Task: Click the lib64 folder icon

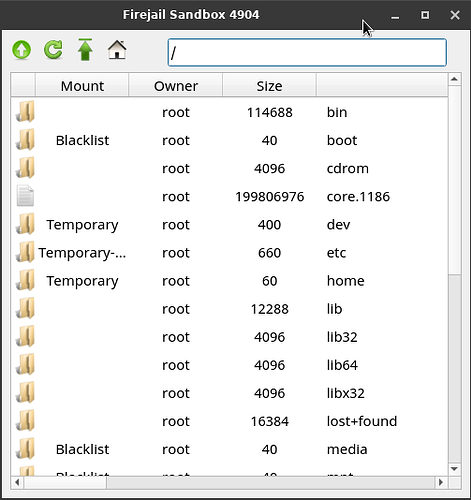Action: tap(25, 364)
